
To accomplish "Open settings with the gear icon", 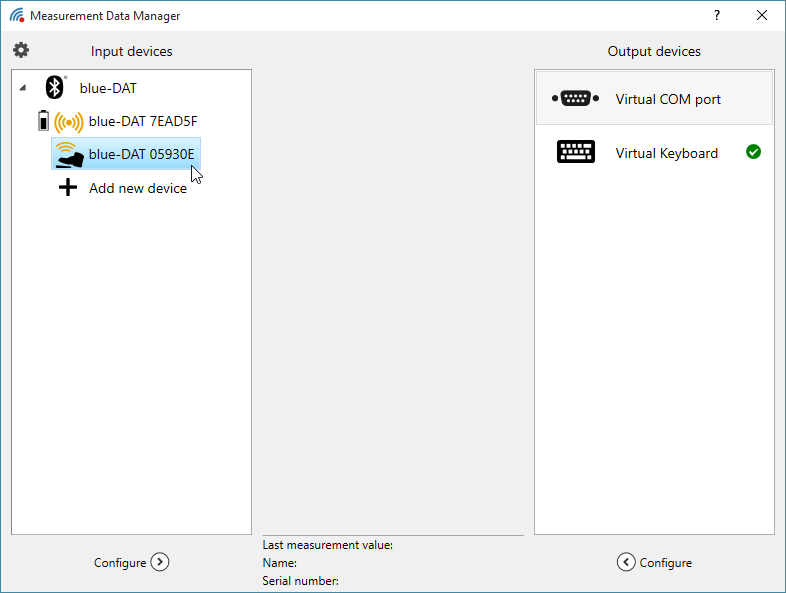I will [21, 51].
